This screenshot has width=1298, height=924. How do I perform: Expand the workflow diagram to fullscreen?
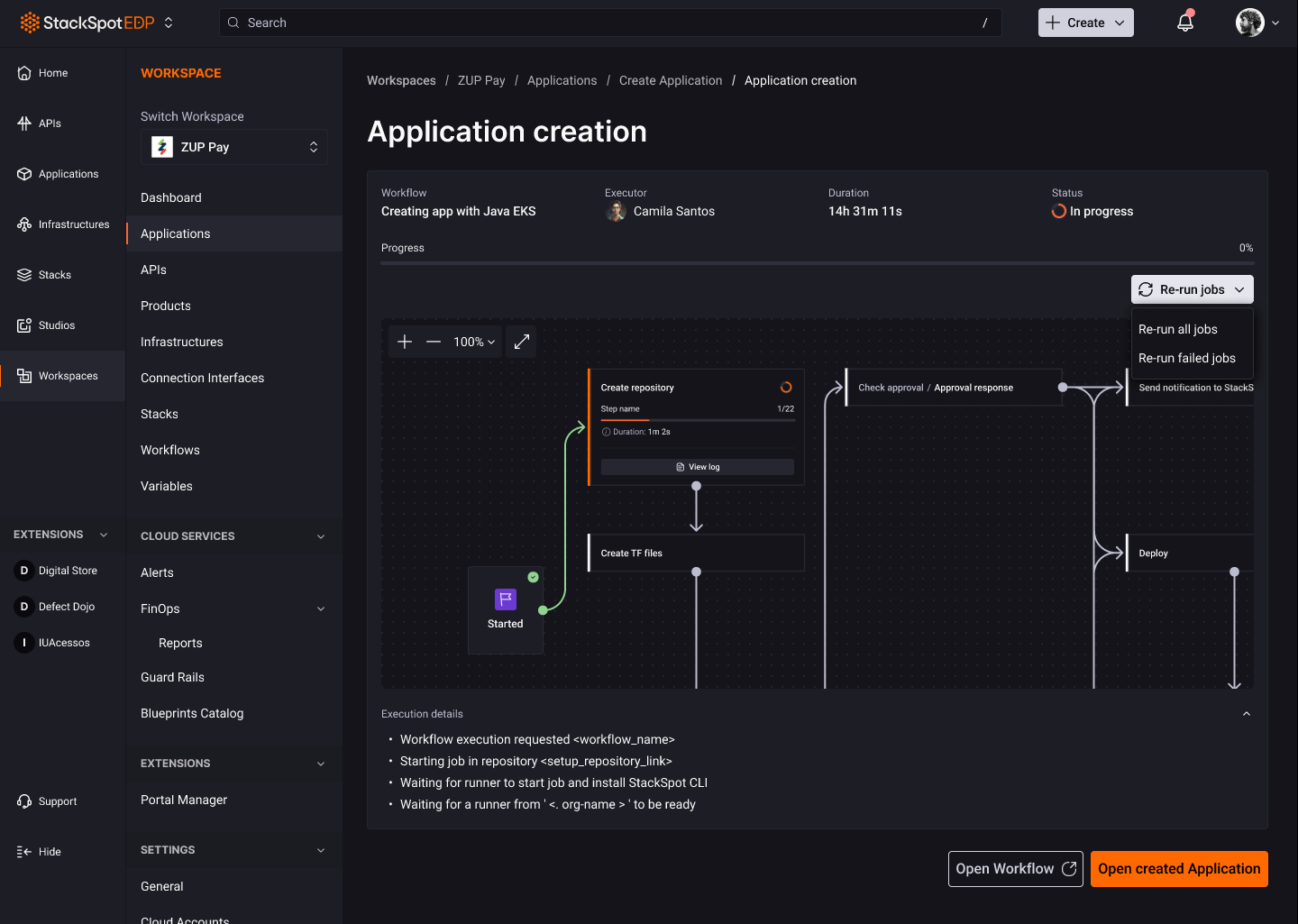pyautogui.click(x=521, y=342)
